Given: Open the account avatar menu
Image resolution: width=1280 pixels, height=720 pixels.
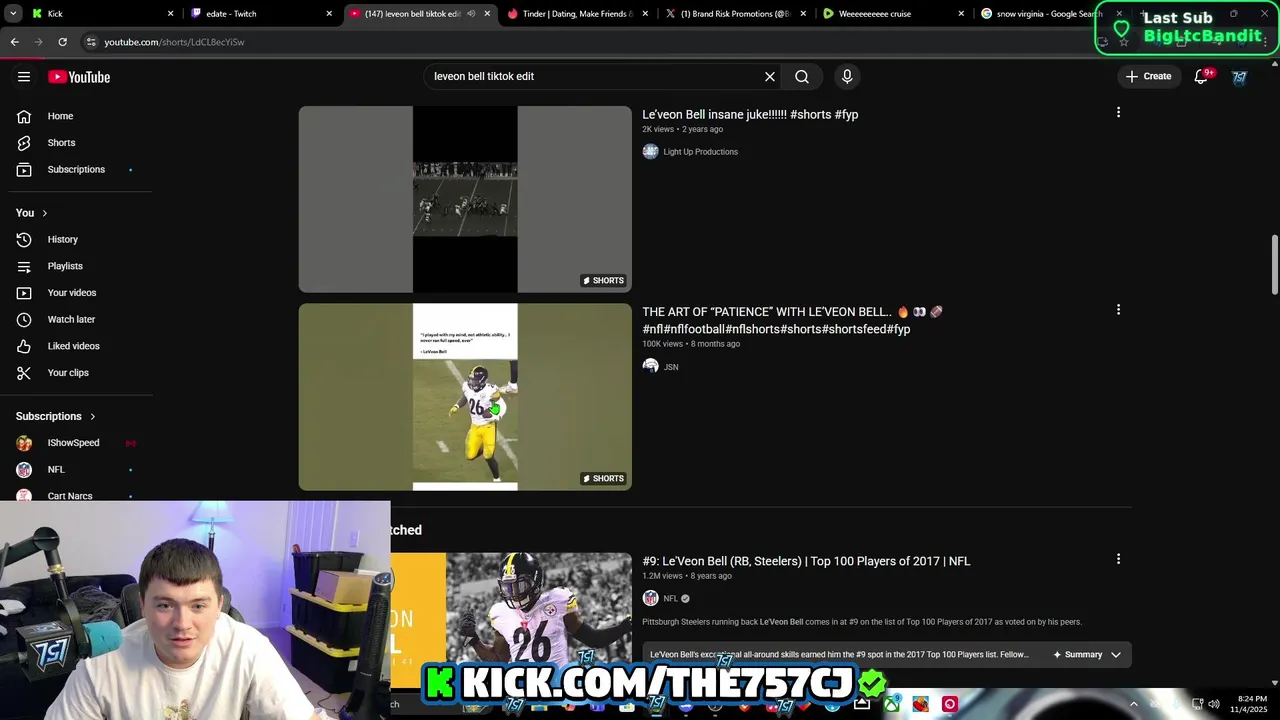Looking at the screenshot, I should [x=1239, y=76].
